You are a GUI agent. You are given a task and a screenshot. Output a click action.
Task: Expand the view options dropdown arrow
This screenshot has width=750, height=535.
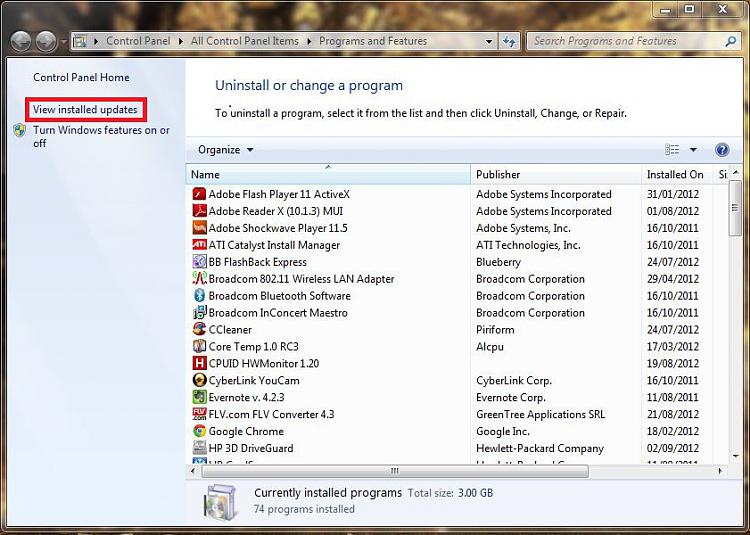(693, 150)
